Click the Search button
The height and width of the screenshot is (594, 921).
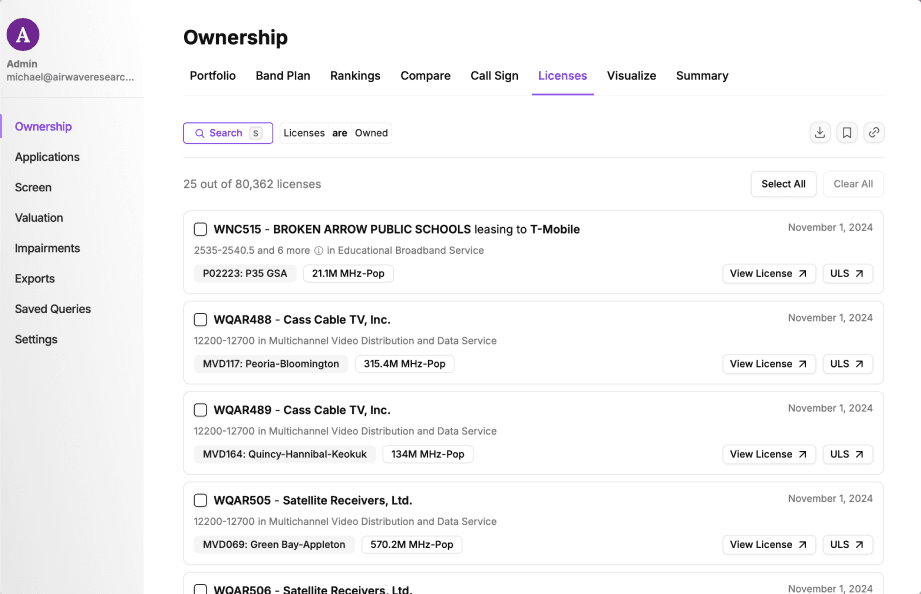(228, 133)
